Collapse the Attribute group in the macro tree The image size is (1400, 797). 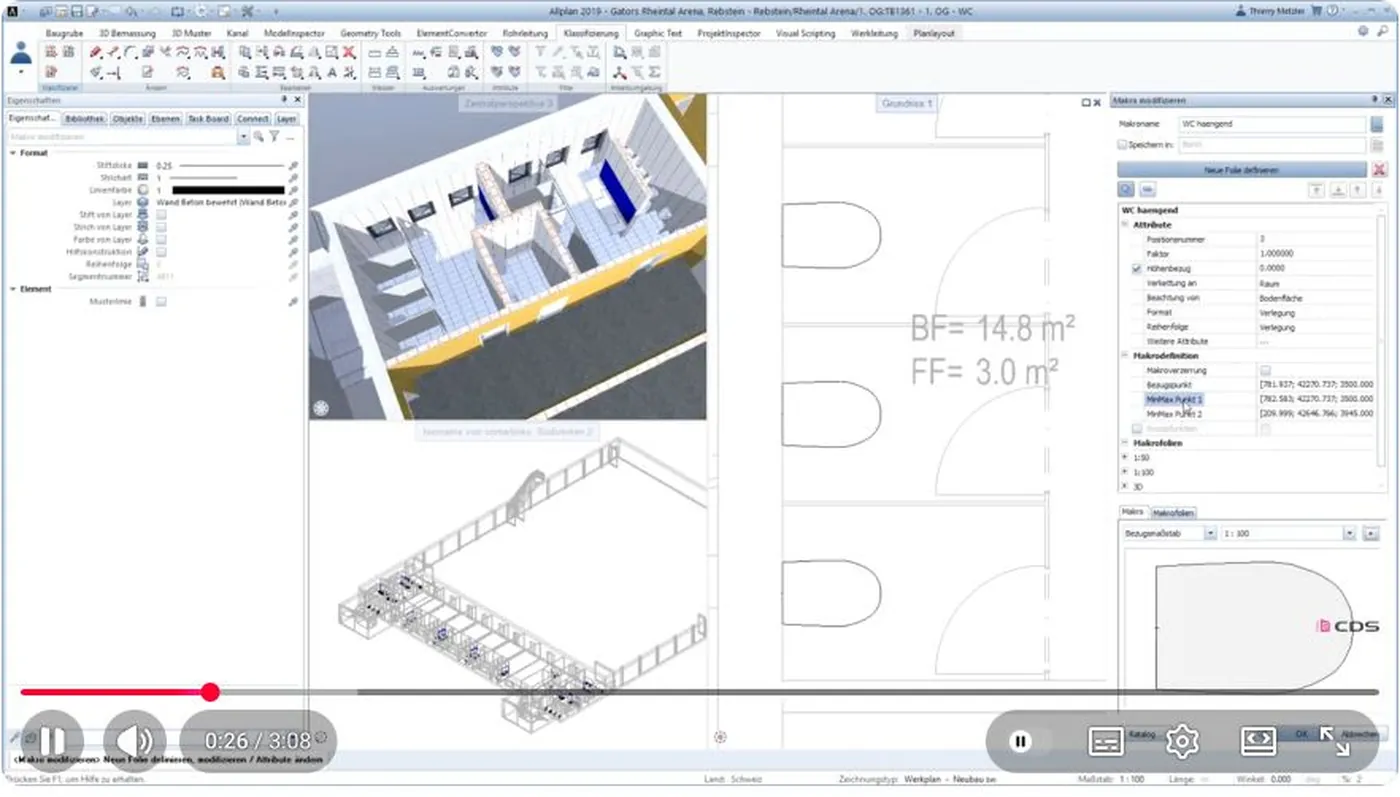click(1125, 225)
